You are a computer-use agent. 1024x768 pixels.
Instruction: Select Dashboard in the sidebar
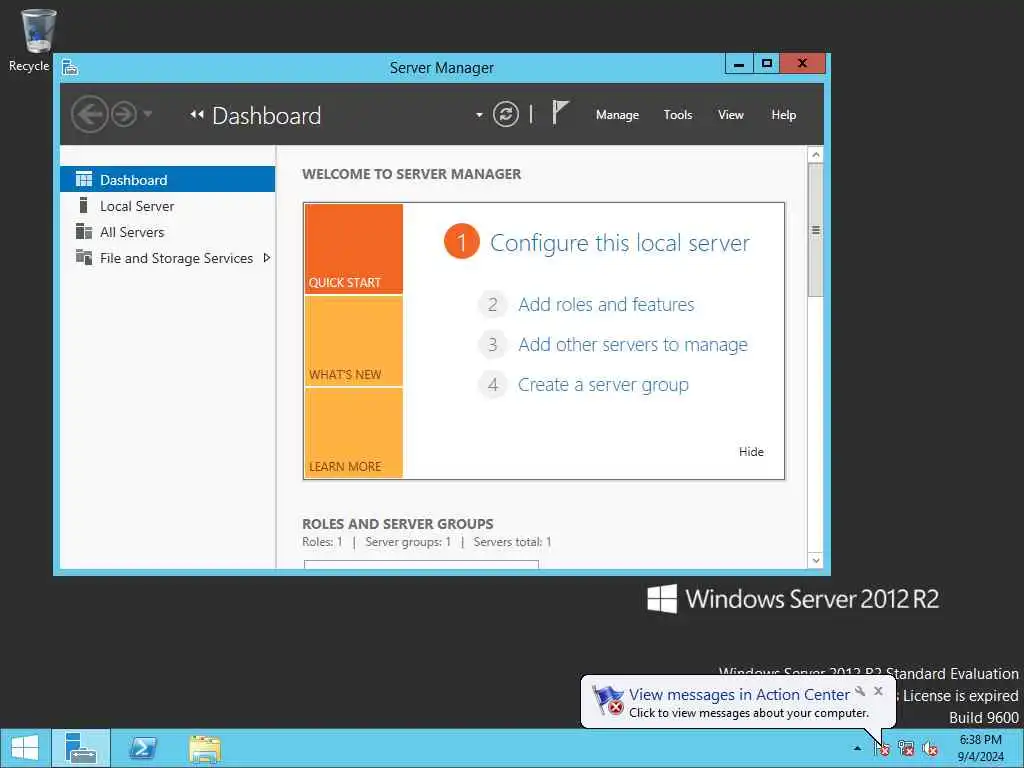[x=167, y=180]
